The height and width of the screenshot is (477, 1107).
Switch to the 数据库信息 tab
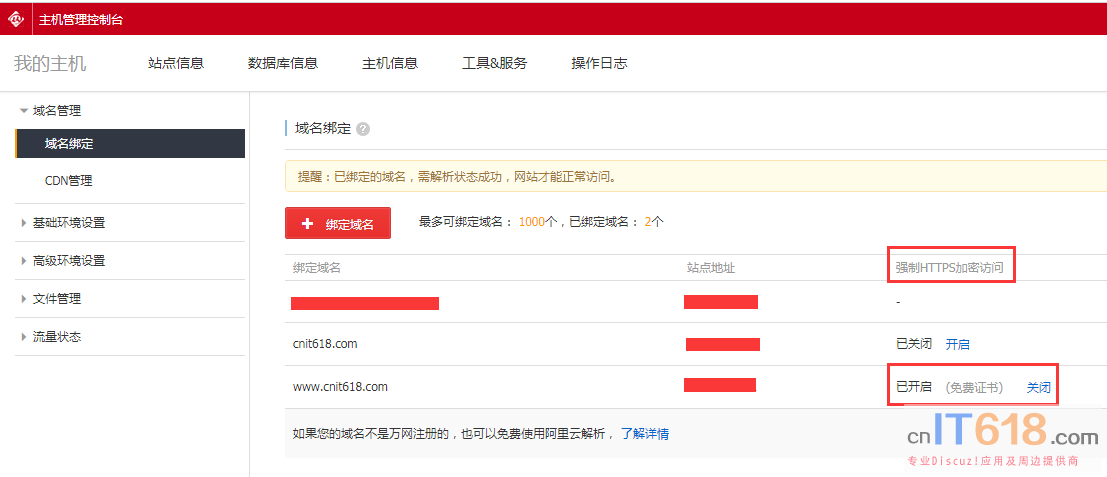[x=283, y=63]
